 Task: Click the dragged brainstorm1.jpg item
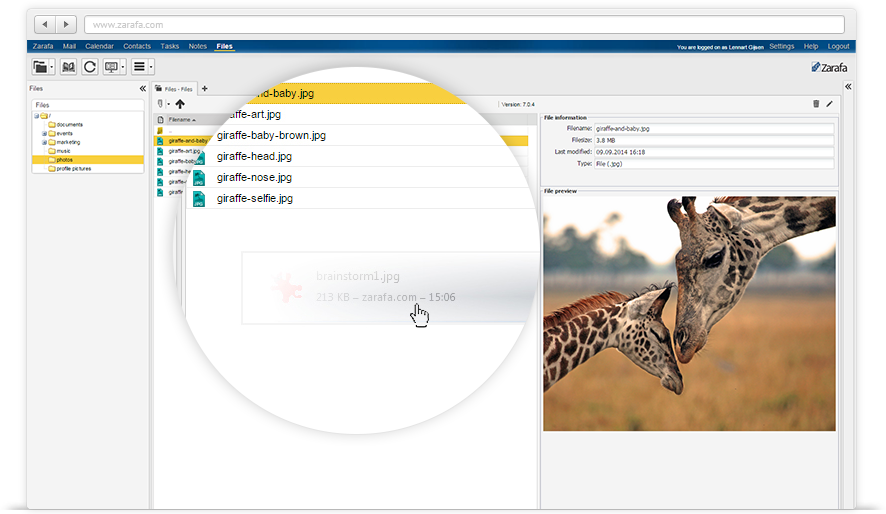(390, 288)
